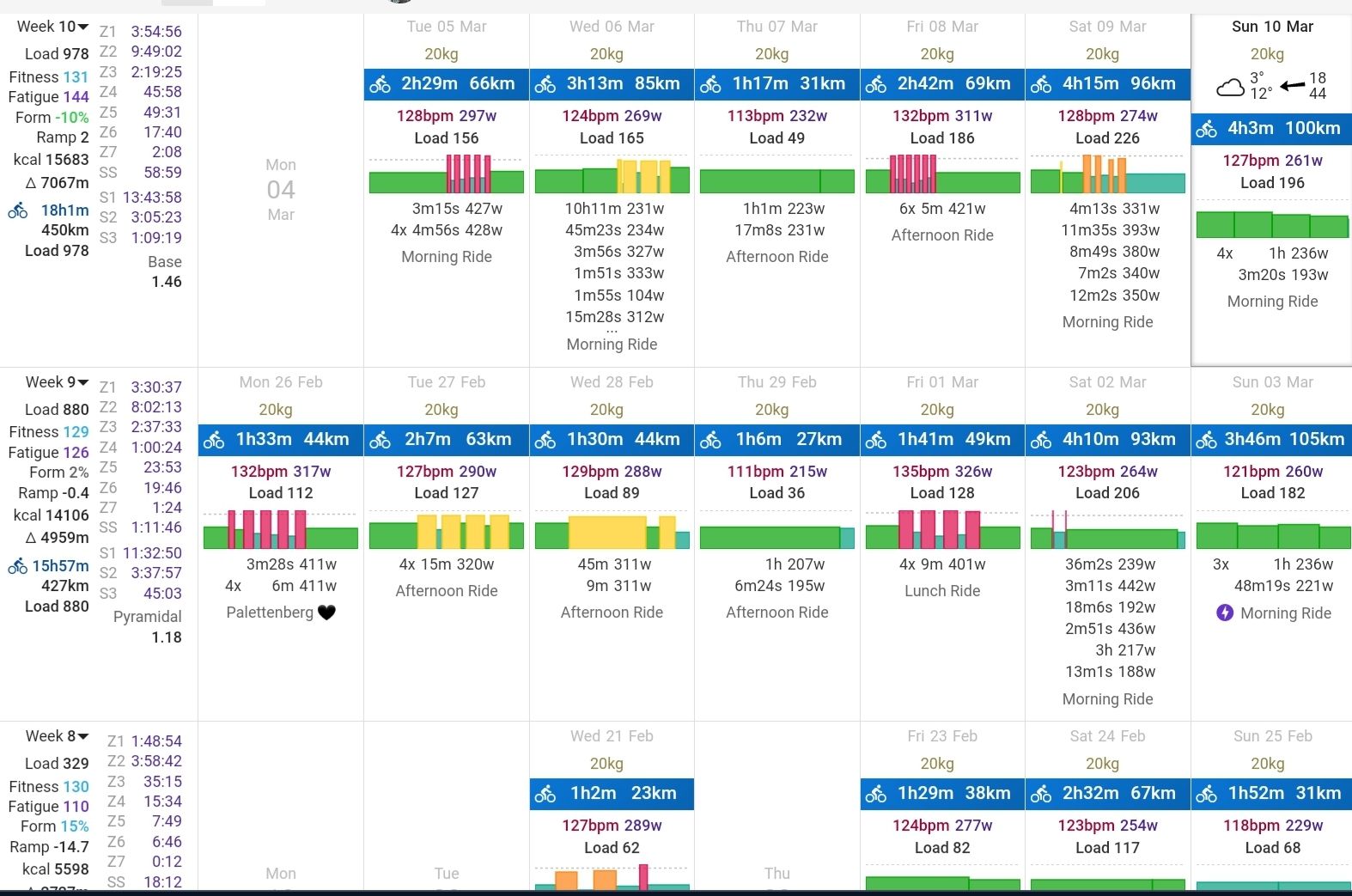This screenshot has width=1352, height=896.
Task: Click Week 9 summary bike icon
Action: click(x=18, y=566)
